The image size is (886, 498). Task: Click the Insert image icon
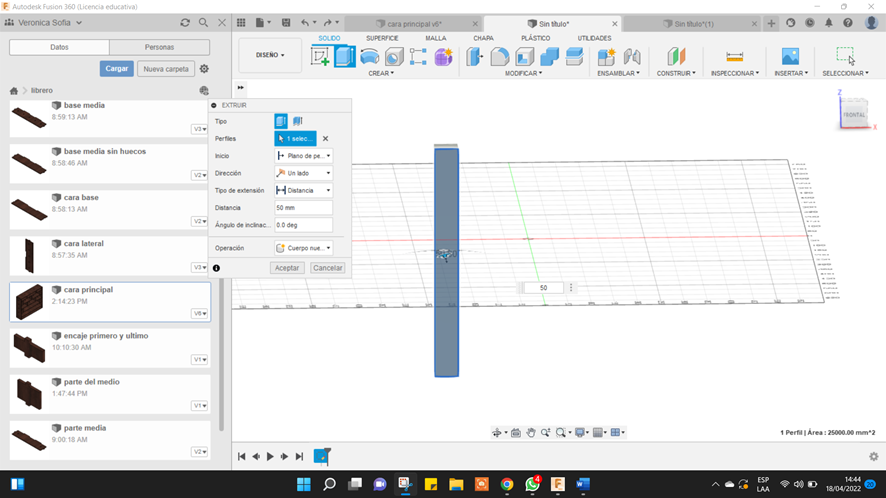point(791,57)
